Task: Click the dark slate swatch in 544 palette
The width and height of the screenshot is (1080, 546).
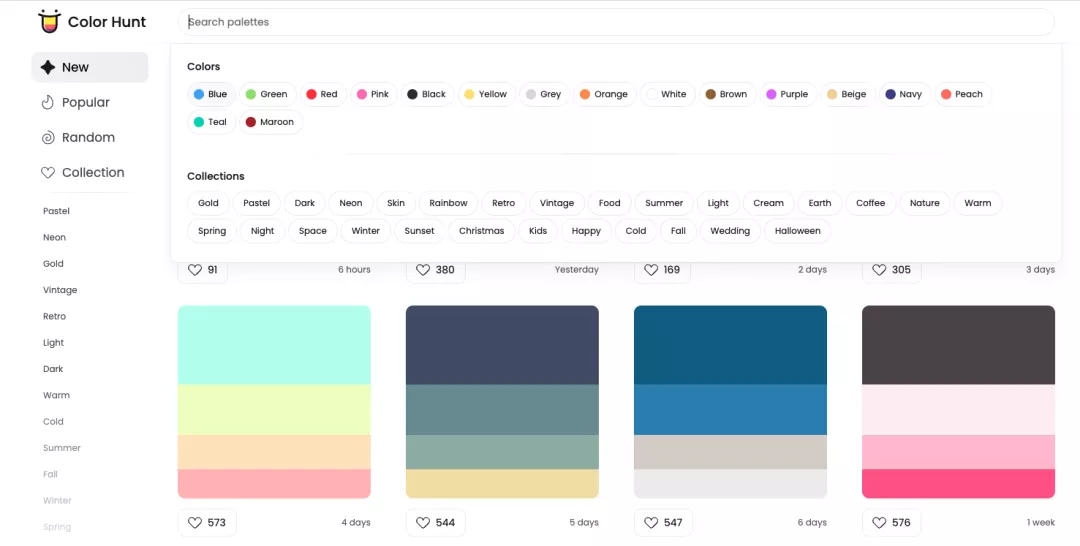Action: click(x=502, y=345)
